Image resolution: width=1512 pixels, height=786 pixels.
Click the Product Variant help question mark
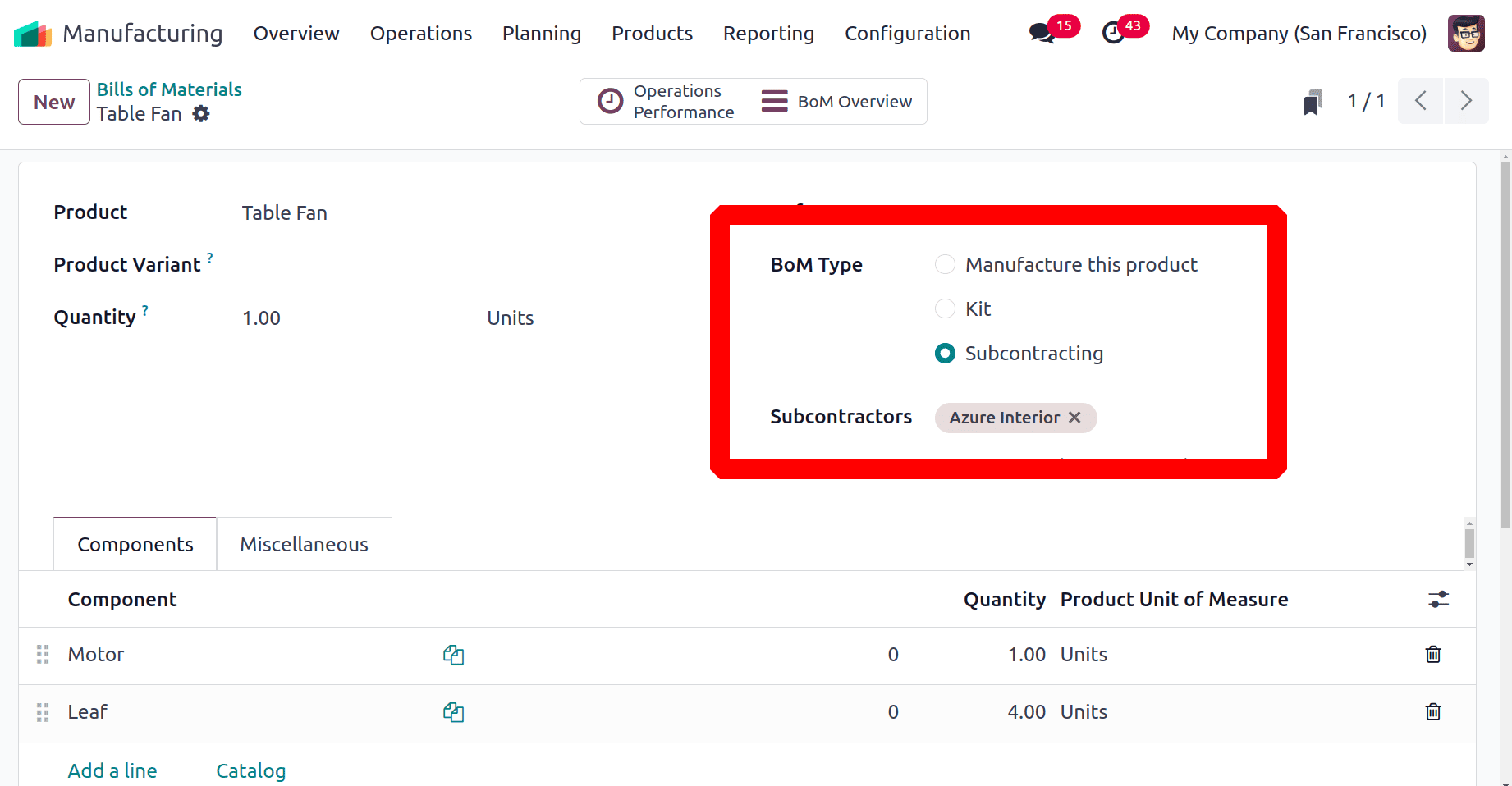[210, 258]
